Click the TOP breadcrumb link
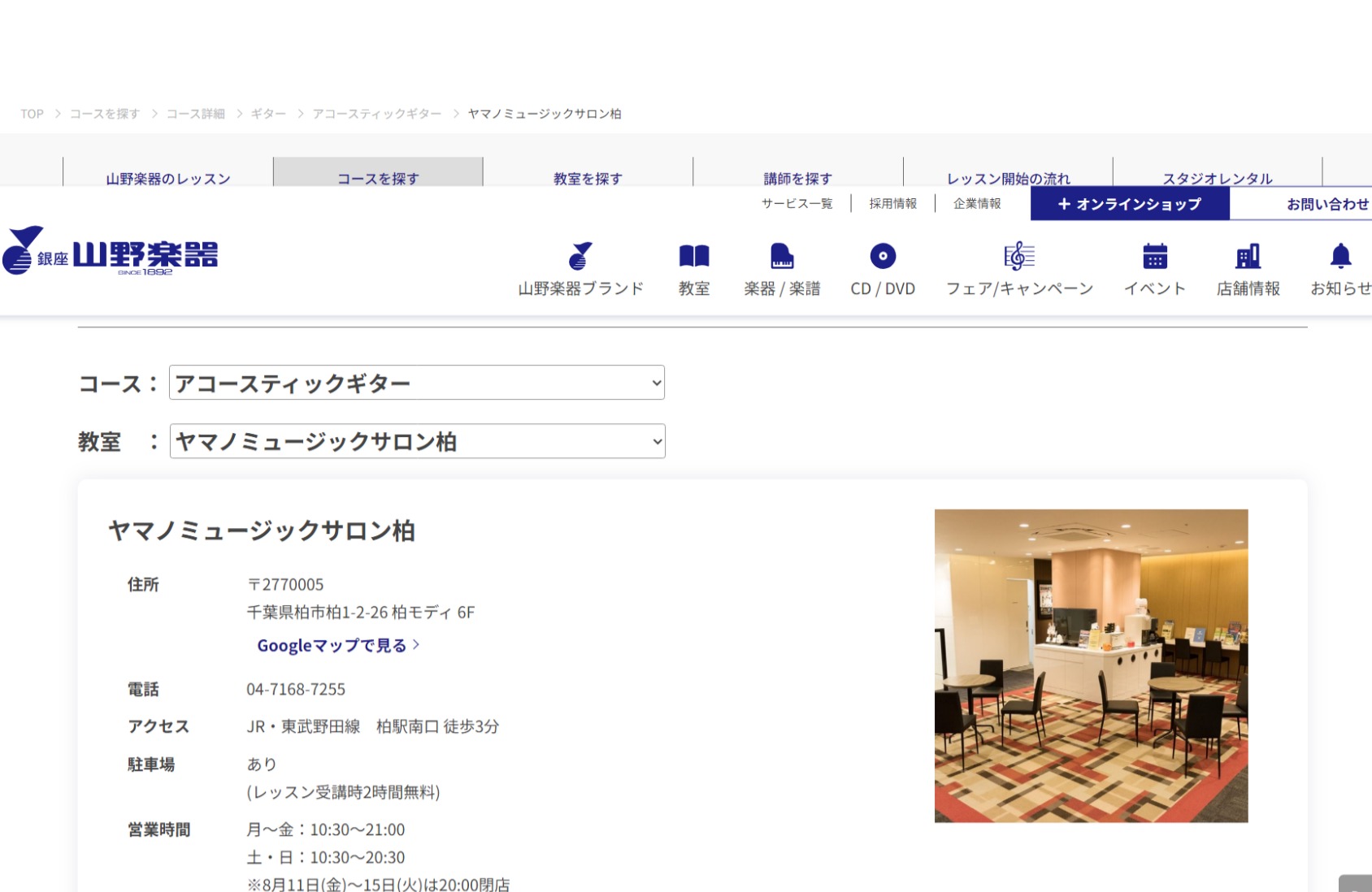The width and height of the screenshot is (1372, 892). [x=32, y=114]
